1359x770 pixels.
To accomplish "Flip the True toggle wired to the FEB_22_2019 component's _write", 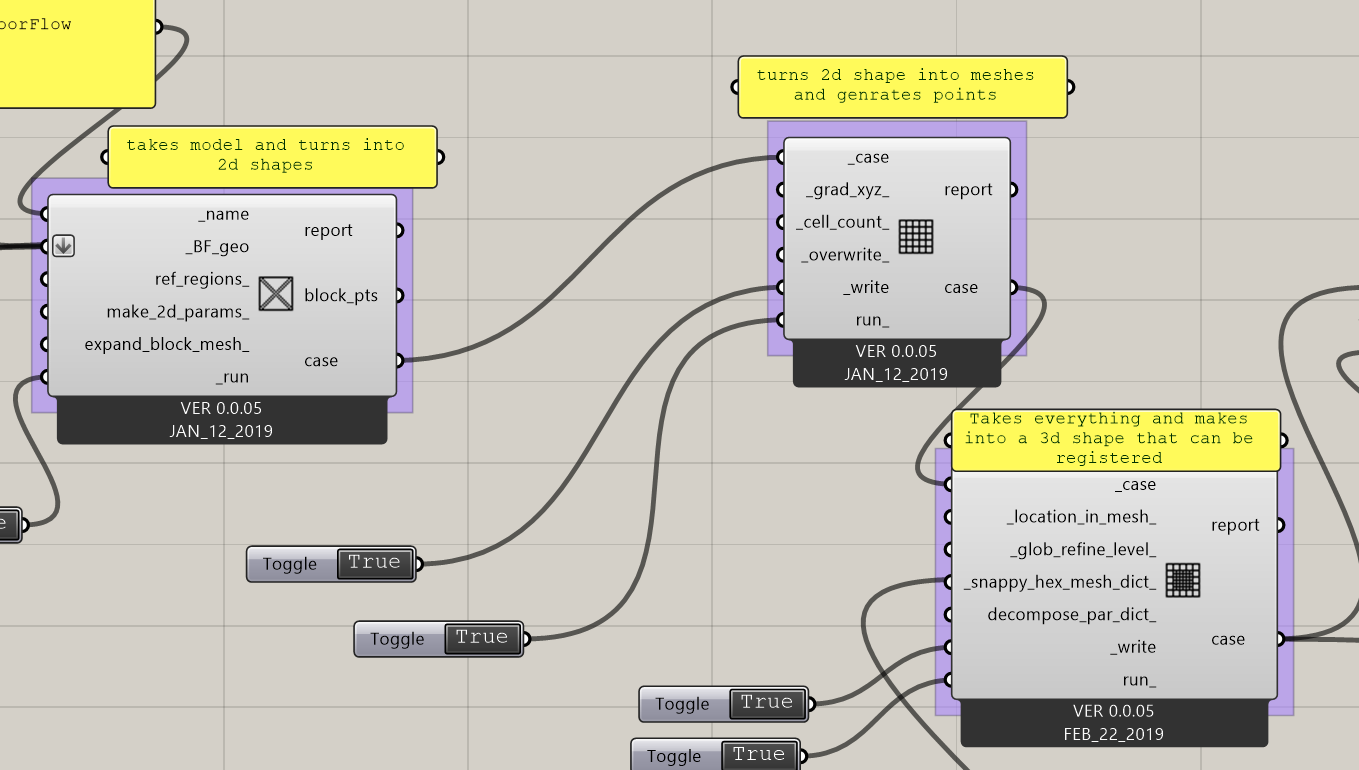I will [x=767, y=703].
